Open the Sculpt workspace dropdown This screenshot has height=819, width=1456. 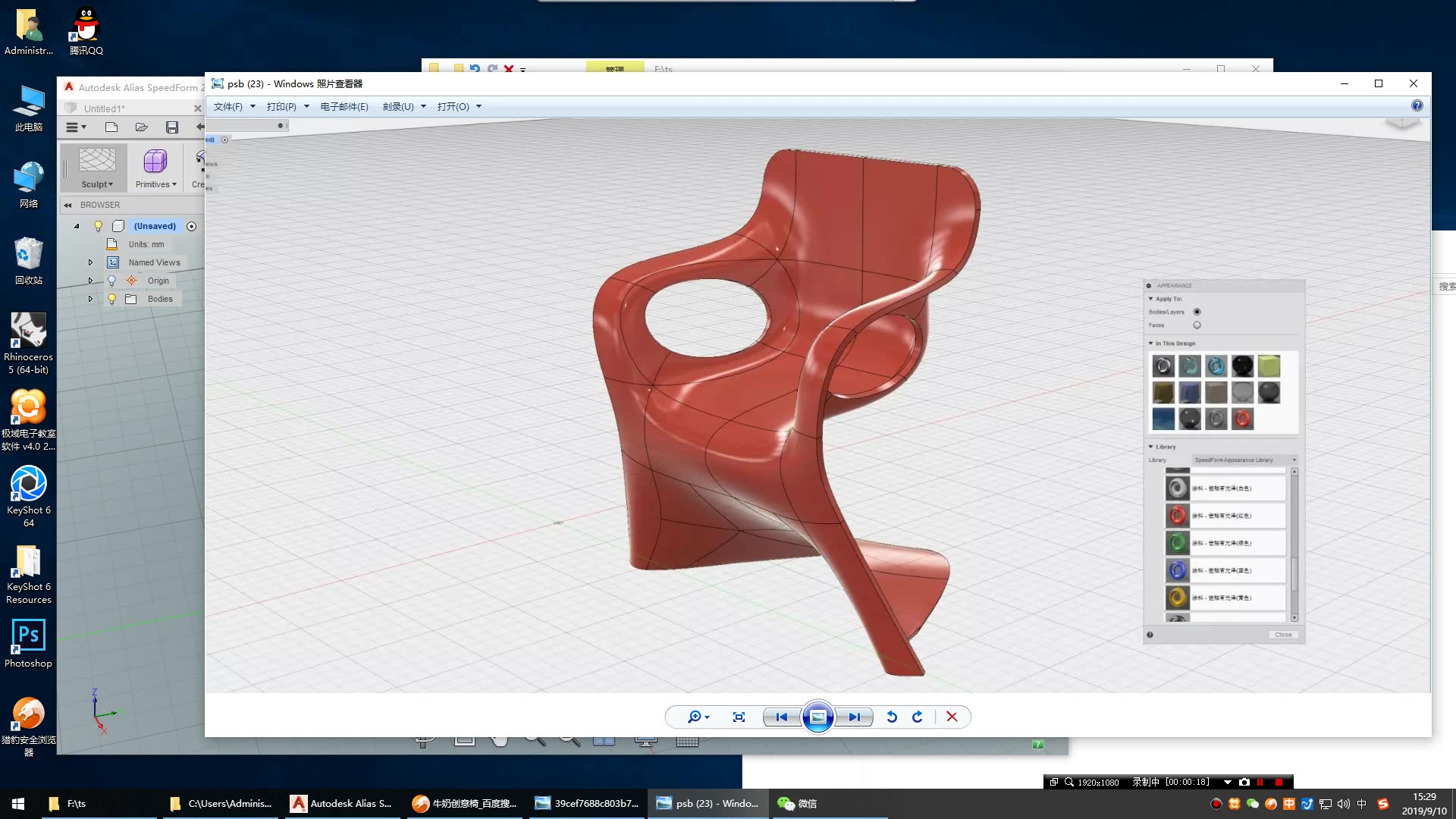point(97,184)
